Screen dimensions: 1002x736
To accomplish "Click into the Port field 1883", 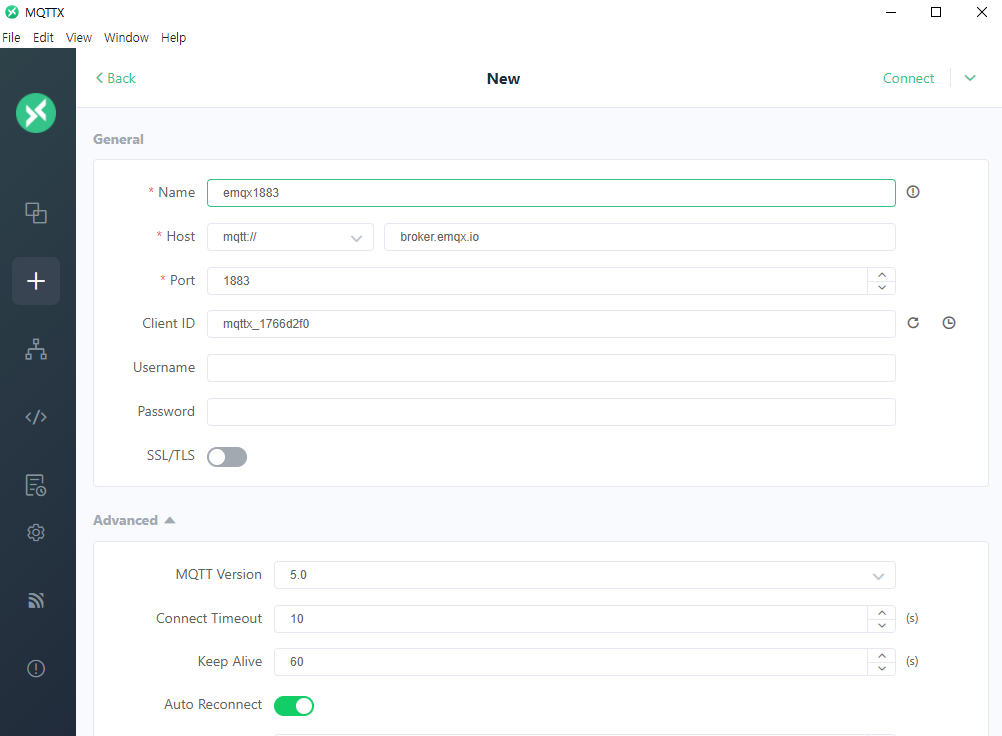I will [x=537, y=281].
